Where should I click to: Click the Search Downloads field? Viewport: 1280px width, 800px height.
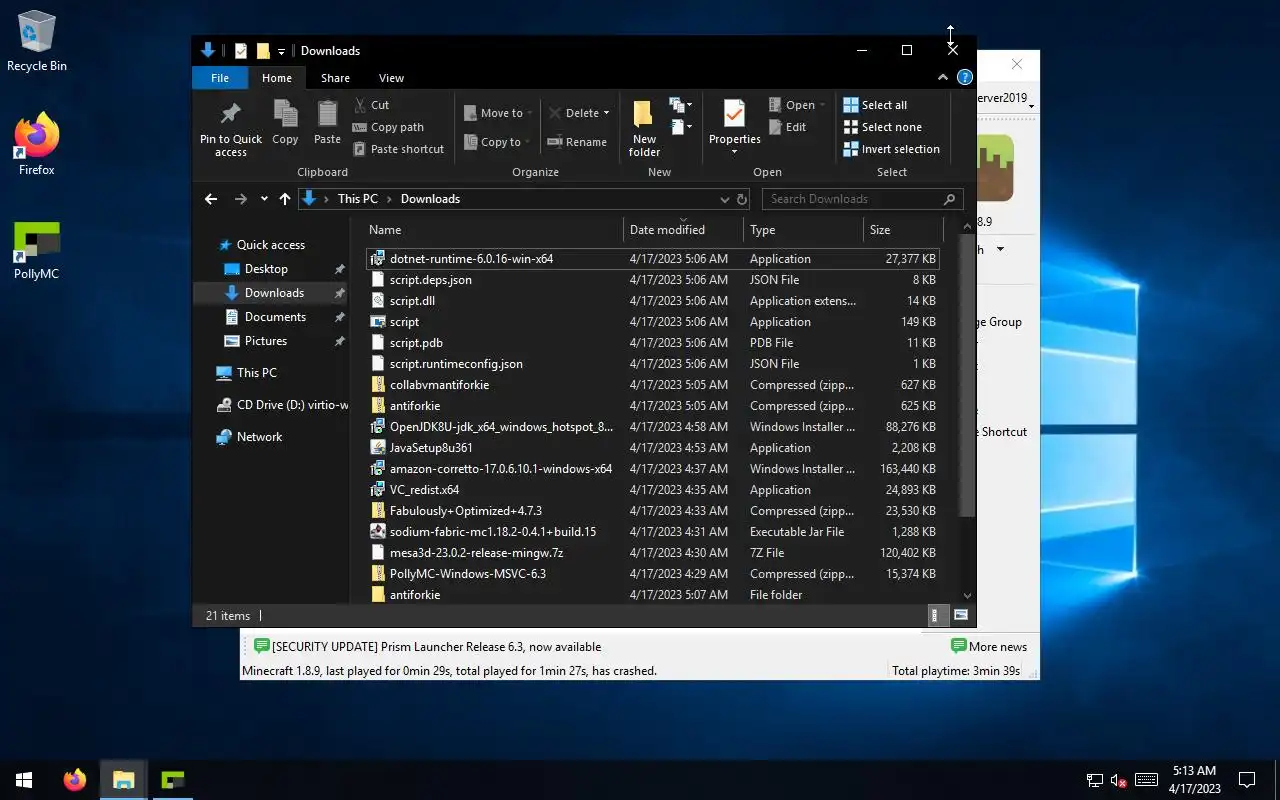point(862,199)
